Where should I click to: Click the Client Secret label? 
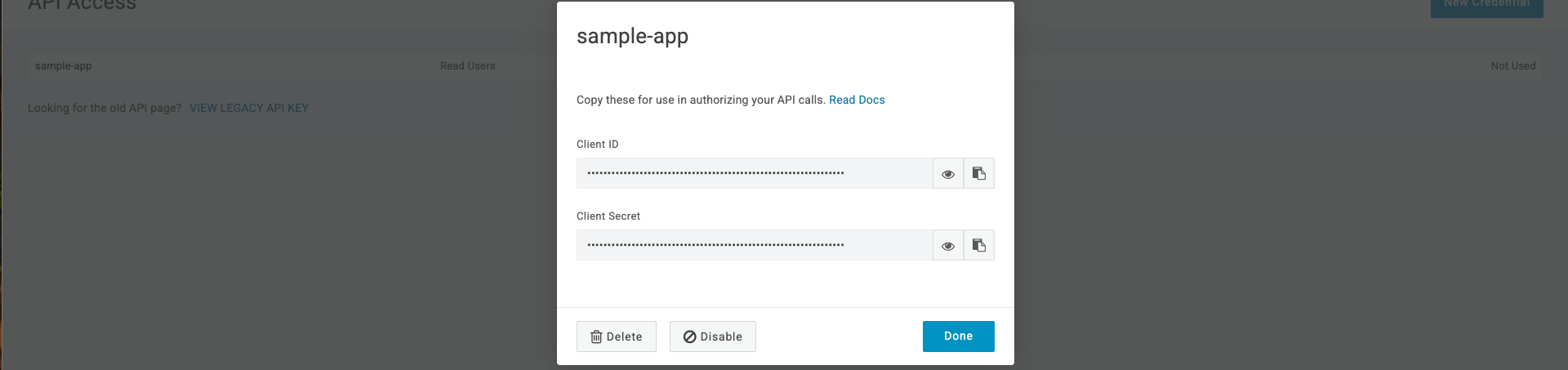(608, 216)
